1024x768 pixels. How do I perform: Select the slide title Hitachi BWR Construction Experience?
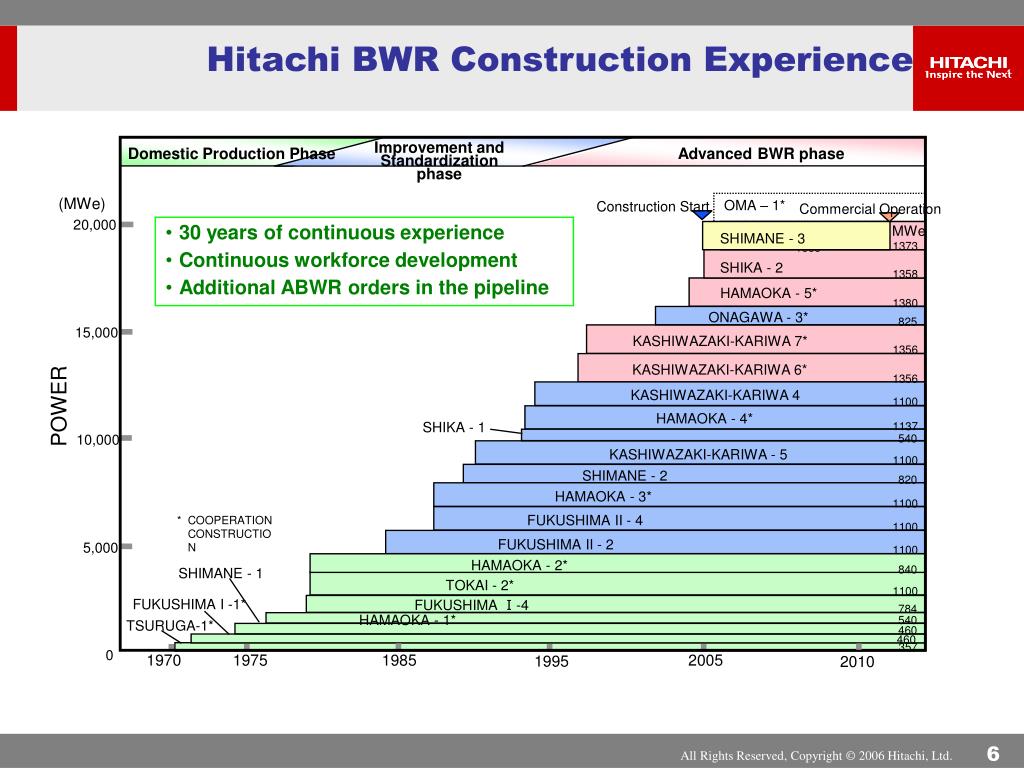coord(560,59)
